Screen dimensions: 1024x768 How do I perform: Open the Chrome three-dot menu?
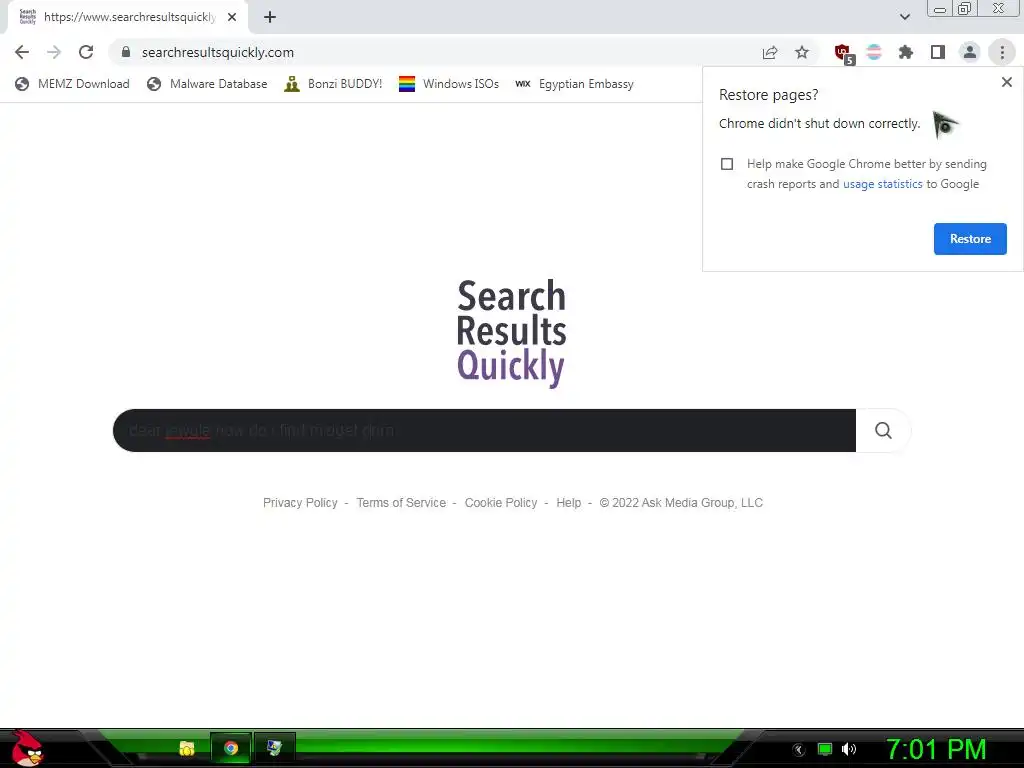[1002, 52]
